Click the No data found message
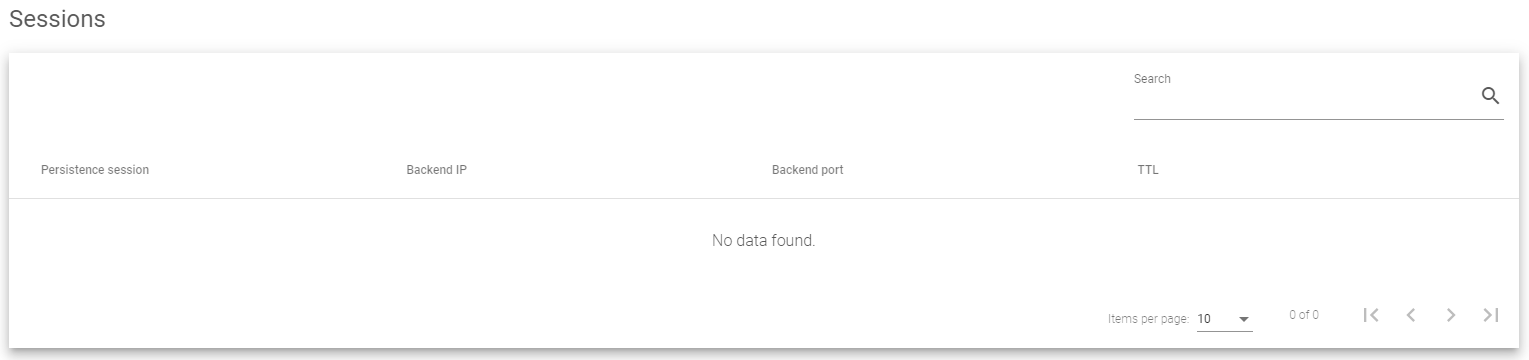Viewport: 1529px width, 360px height. pos(764,241)
